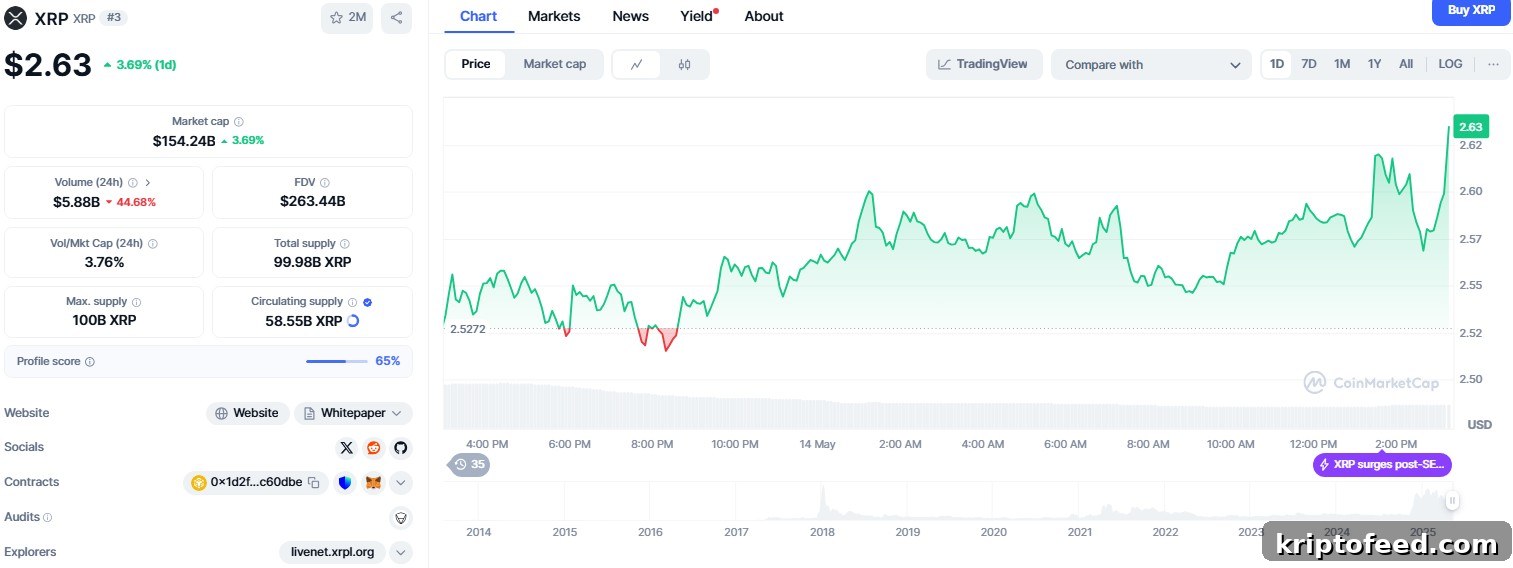
Task: Open XRP surges news event tag
Action: coord(1382,465)
